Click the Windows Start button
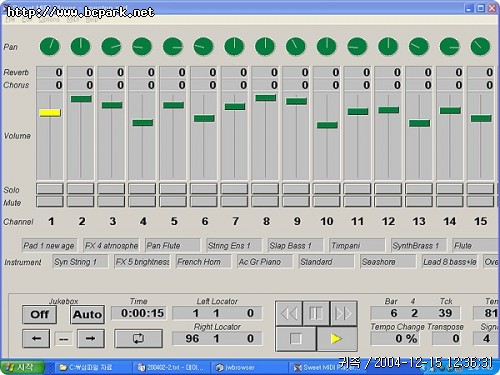The height and width of the screenshot is (375, 500). click(22, 367)
